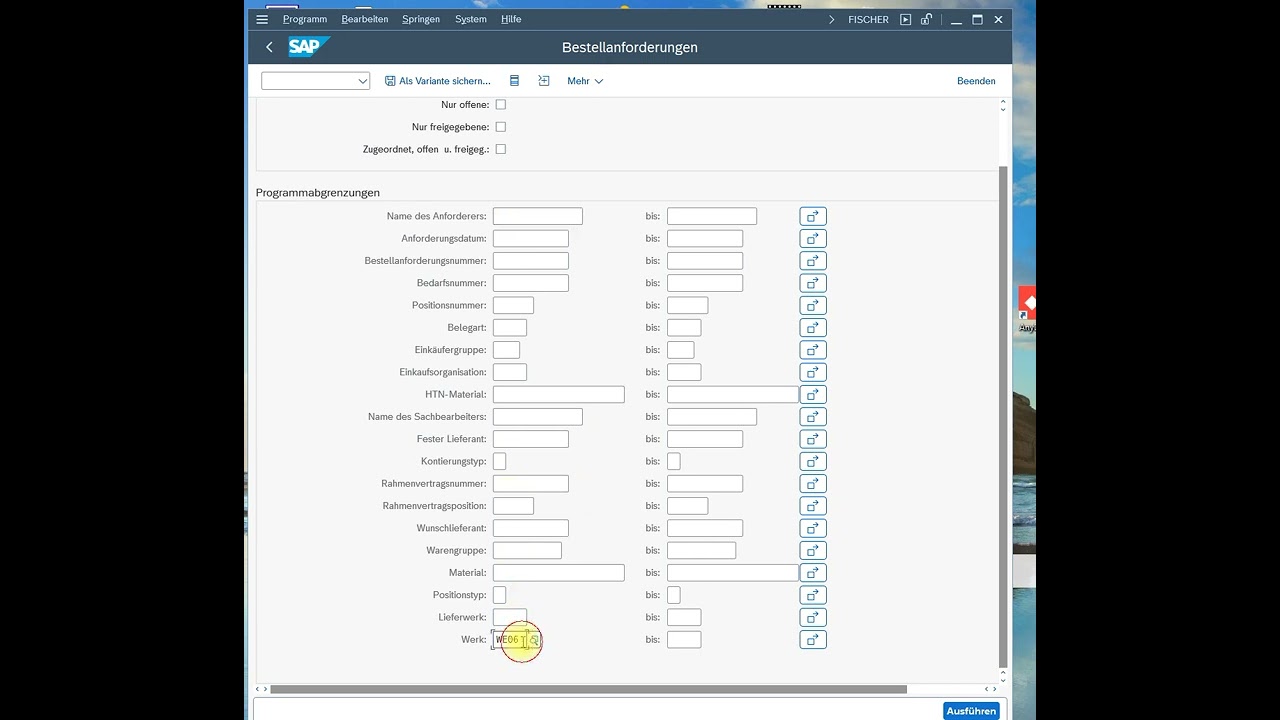The width and height of the screenshot is (1280, 720).
Task: Click the get variant icon in toolbar
Action: [x=544, y=81]
